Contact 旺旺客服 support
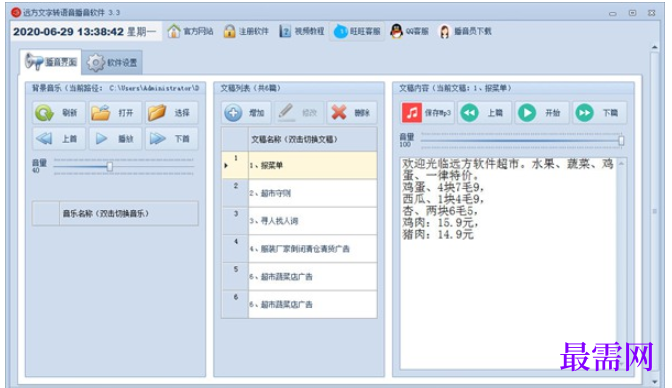 357,31
